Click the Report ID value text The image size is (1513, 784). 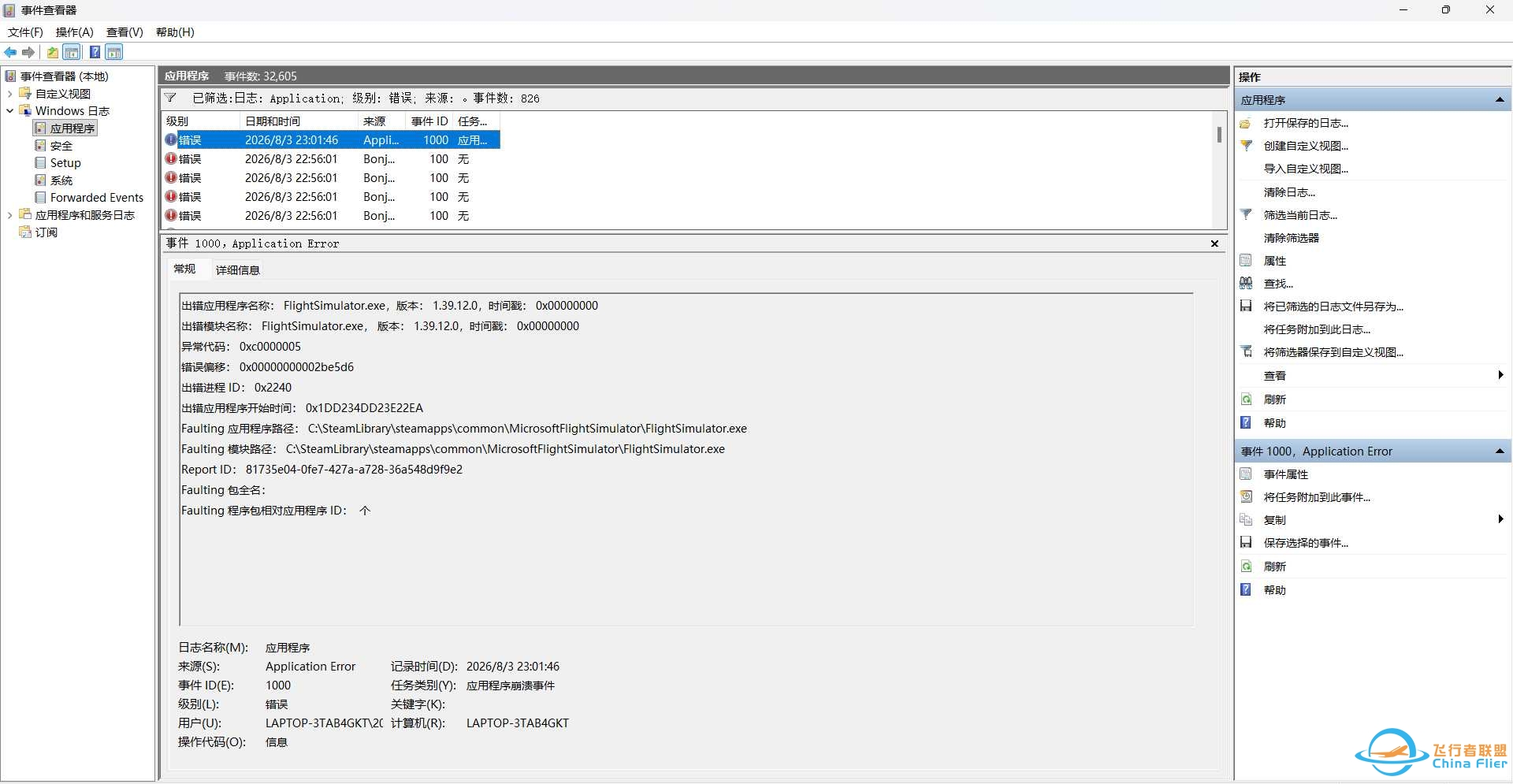pyautogui.click(x=354, y=470)
